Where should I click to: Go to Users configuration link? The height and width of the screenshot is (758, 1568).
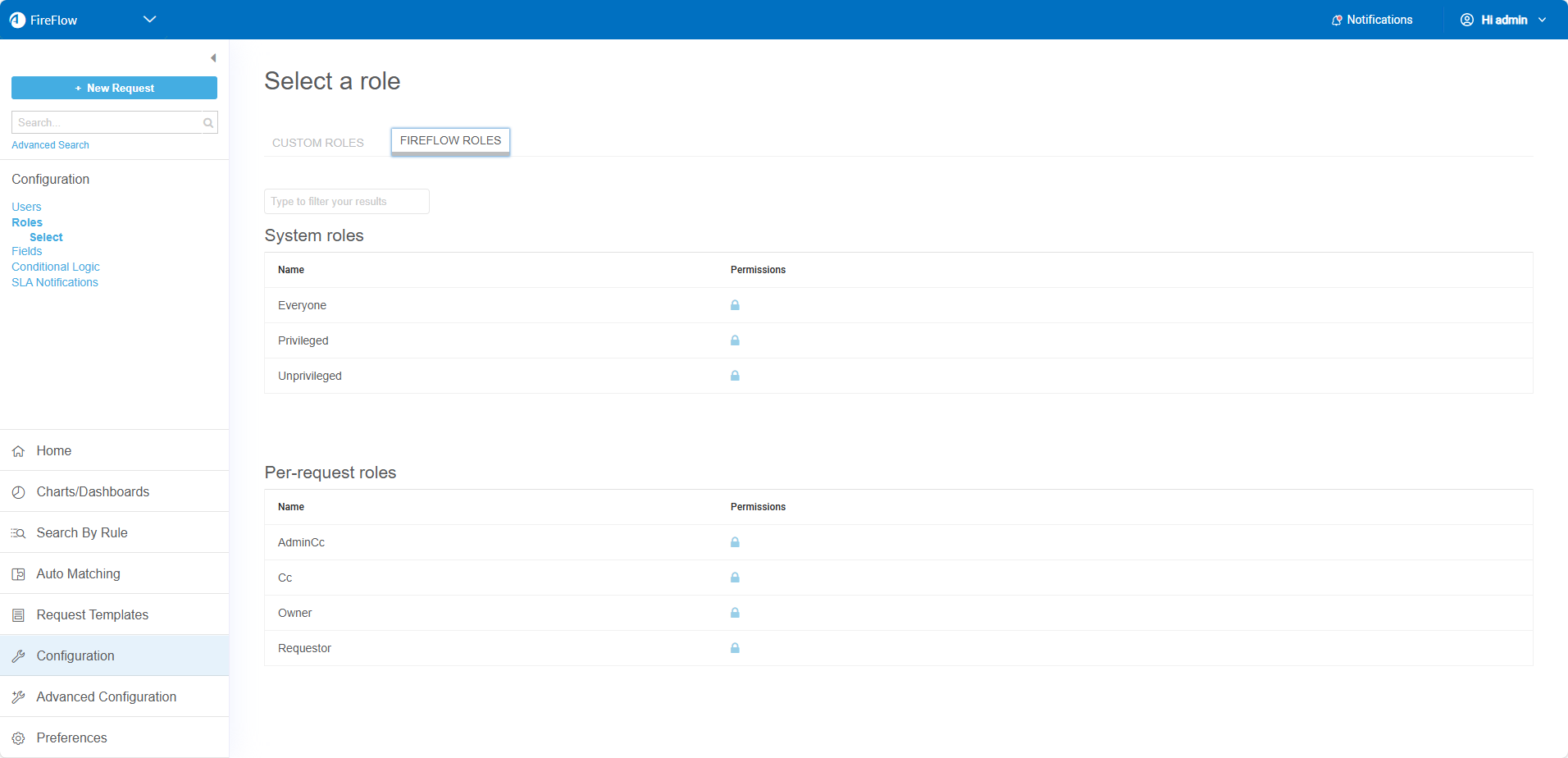[x=26, y=207]
